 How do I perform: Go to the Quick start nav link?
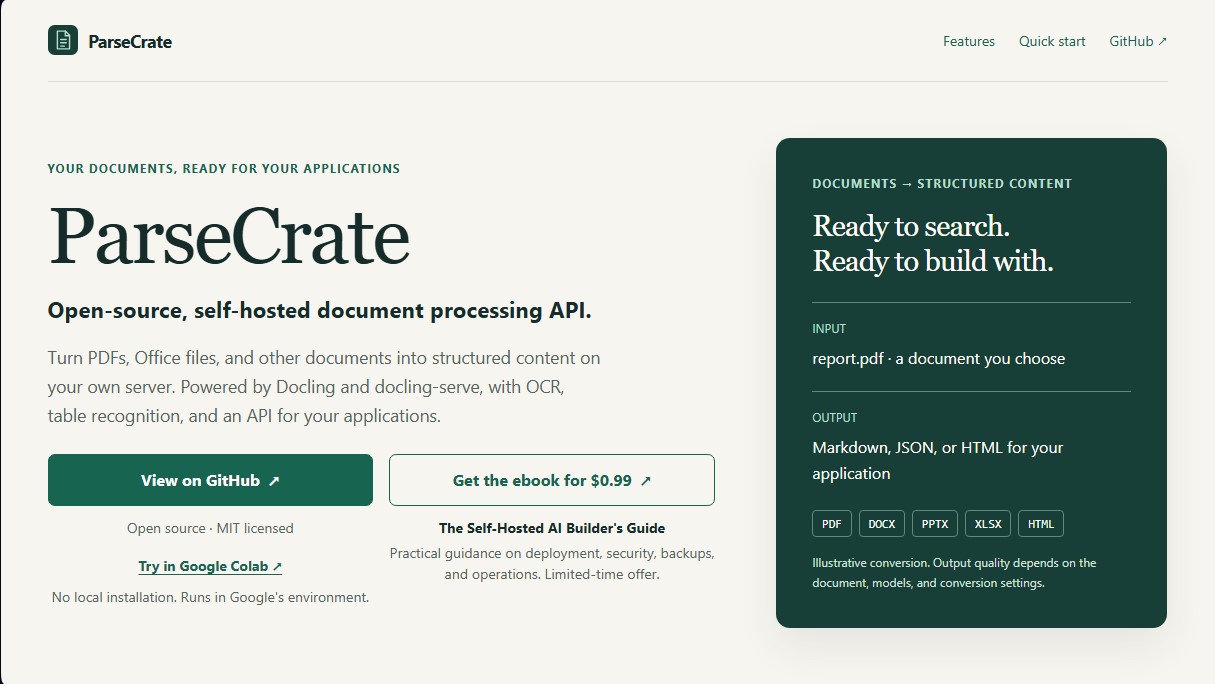coord(1052,42)
